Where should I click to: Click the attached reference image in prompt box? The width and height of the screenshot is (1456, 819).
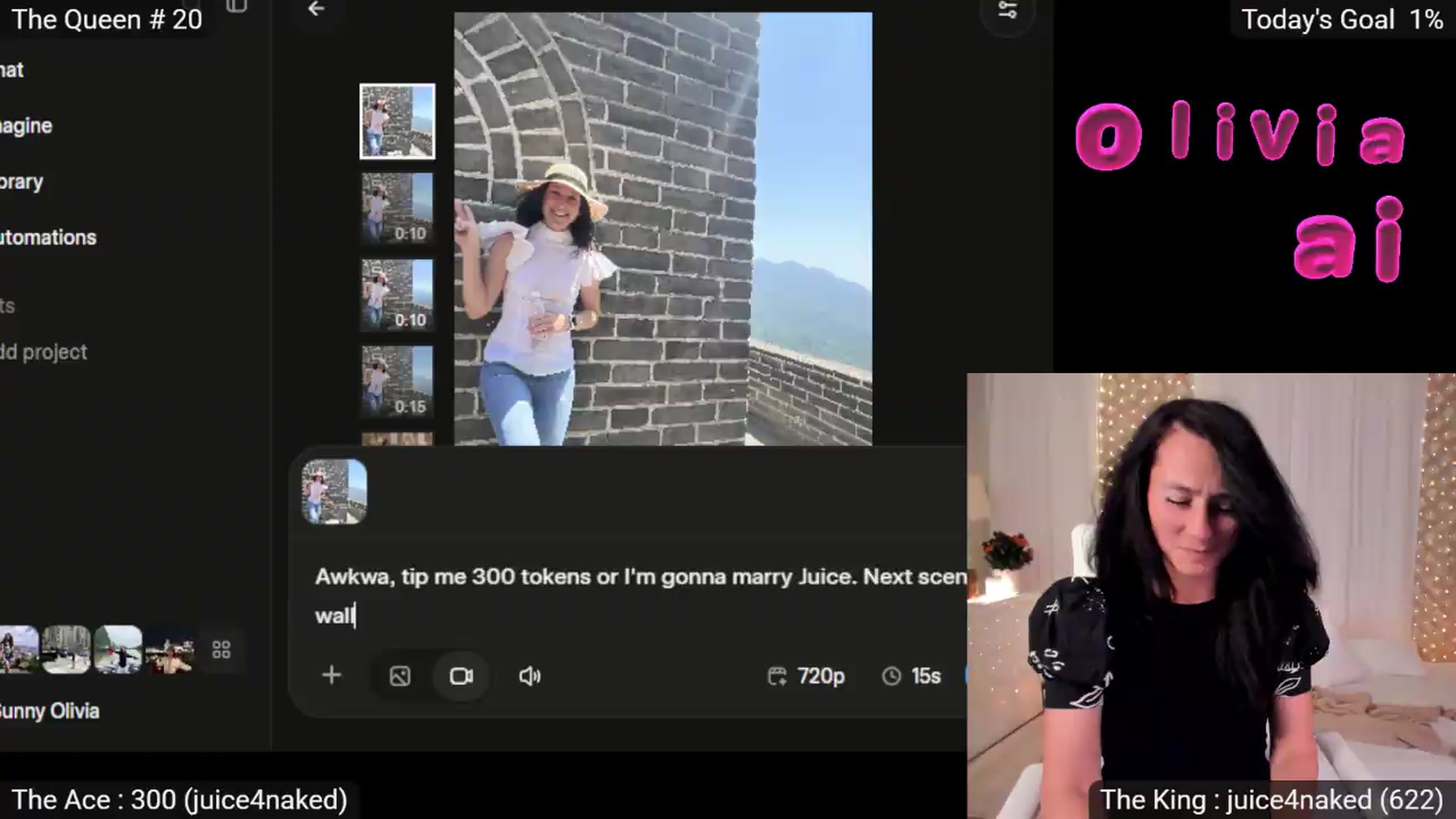tap(334, 491)
